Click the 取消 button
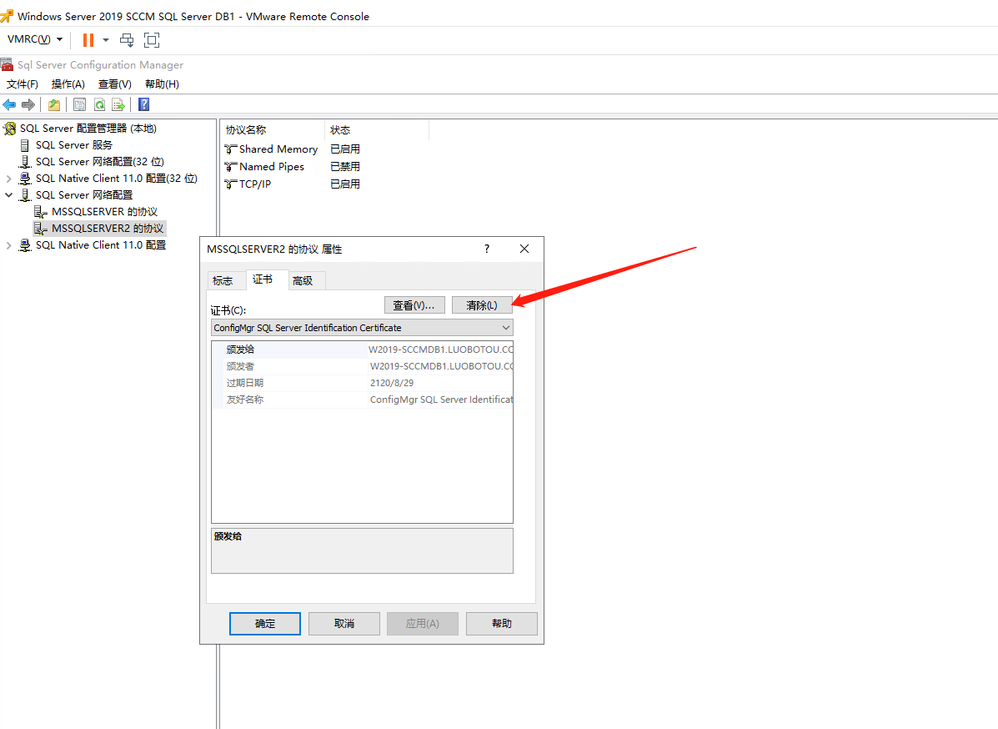998x729 pixels. point(344,624)
